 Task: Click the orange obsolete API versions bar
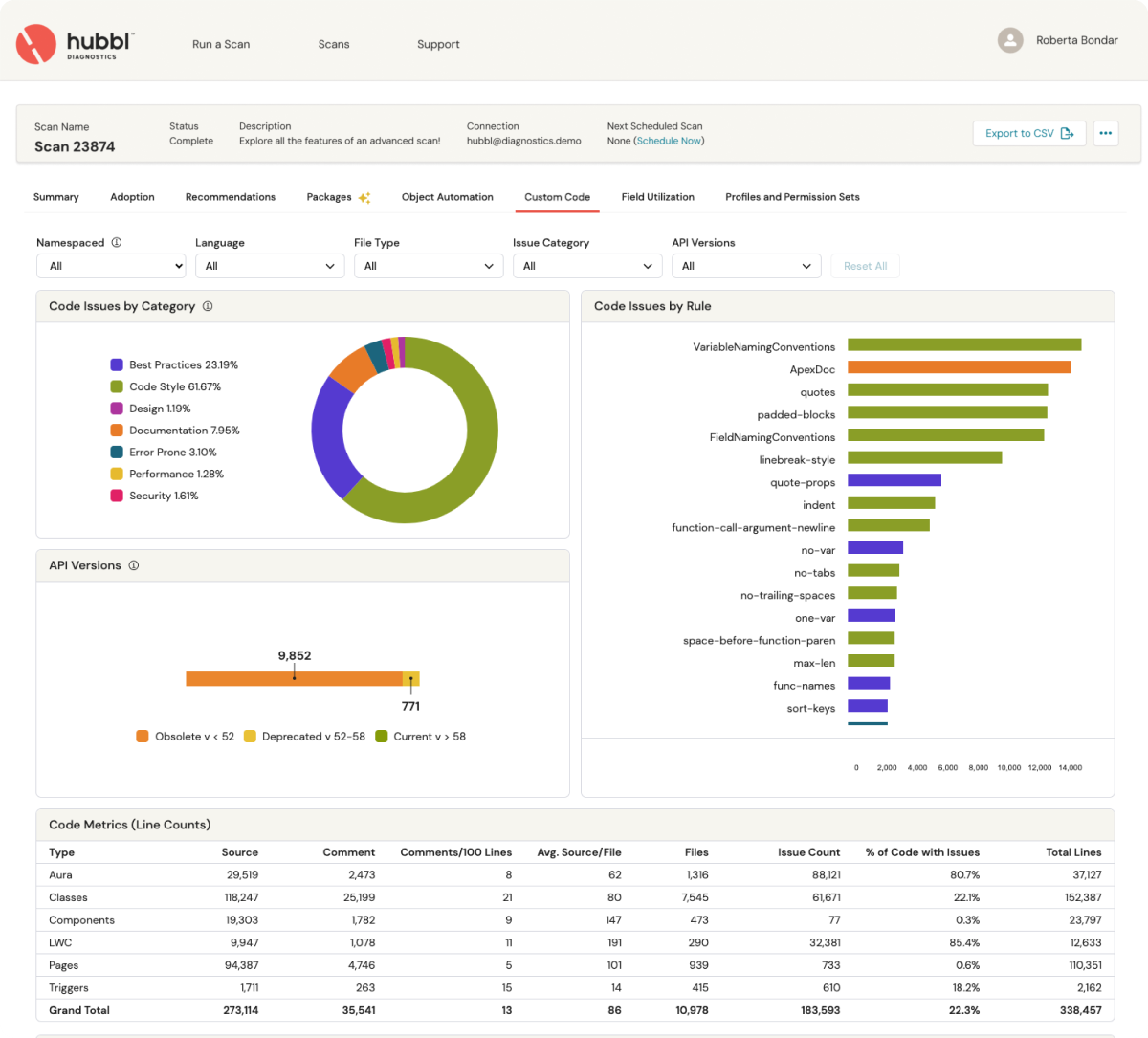294,678
